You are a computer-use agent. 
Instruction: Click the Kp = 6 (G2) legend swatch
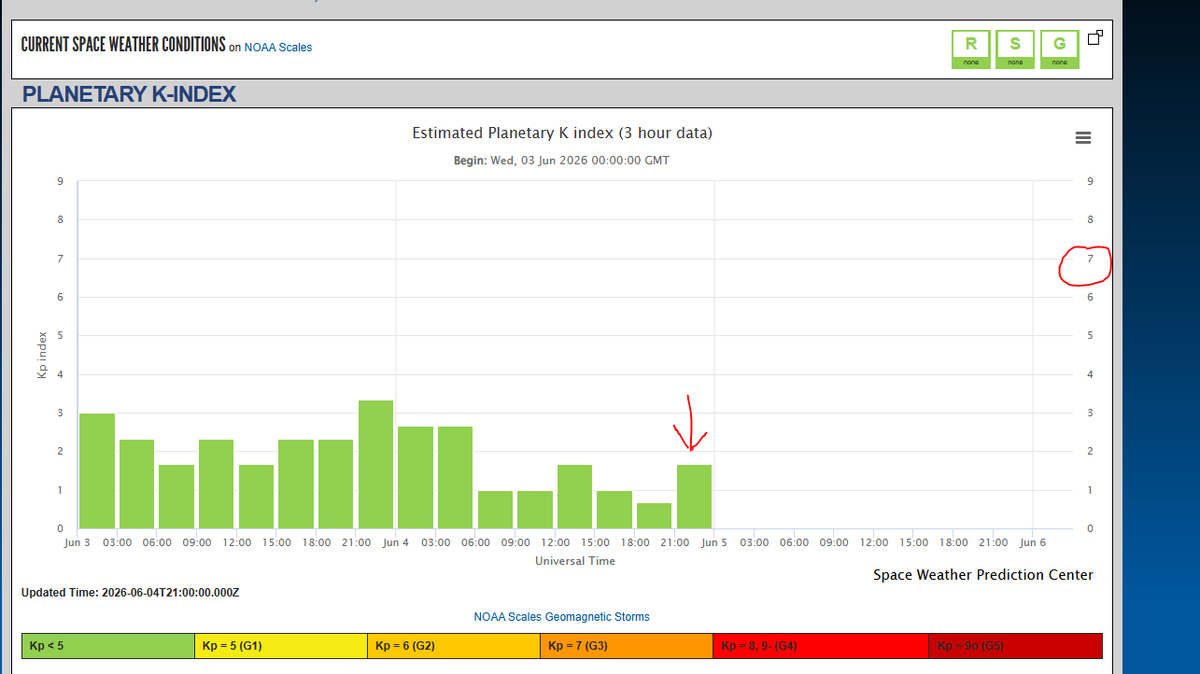click(454, 646)
